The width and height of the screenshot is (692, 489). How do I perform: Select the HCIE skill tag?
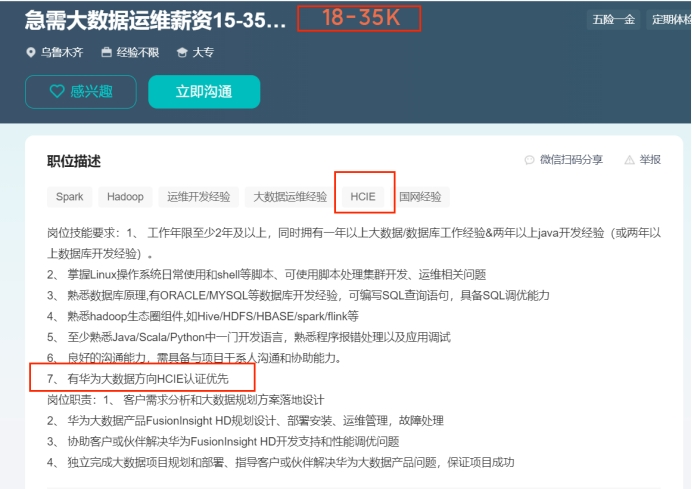(x=363, y=197)
